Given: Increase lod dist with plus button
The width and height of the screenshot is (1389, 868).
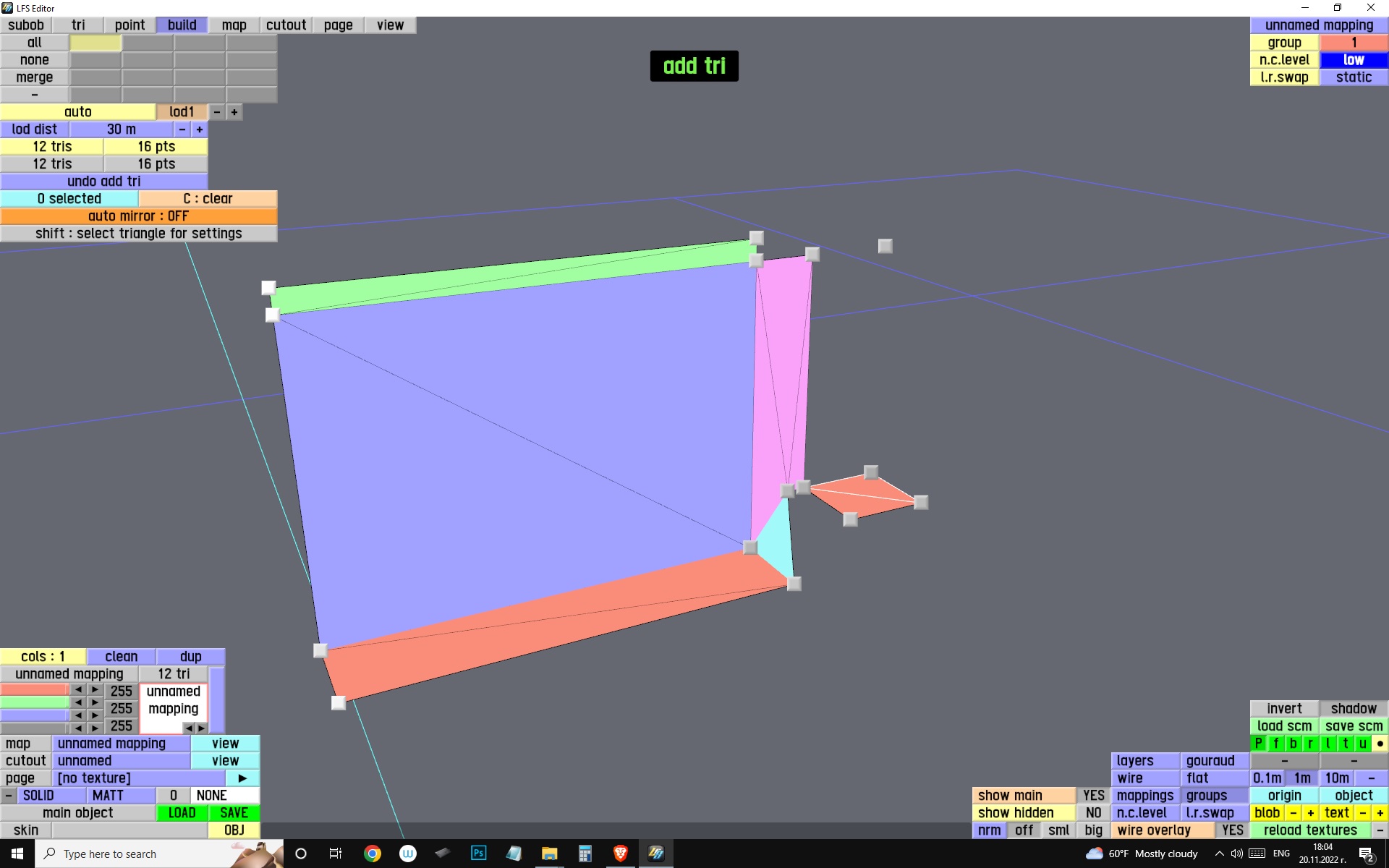Looking at the screenshot, I should [x=199, y=129].
